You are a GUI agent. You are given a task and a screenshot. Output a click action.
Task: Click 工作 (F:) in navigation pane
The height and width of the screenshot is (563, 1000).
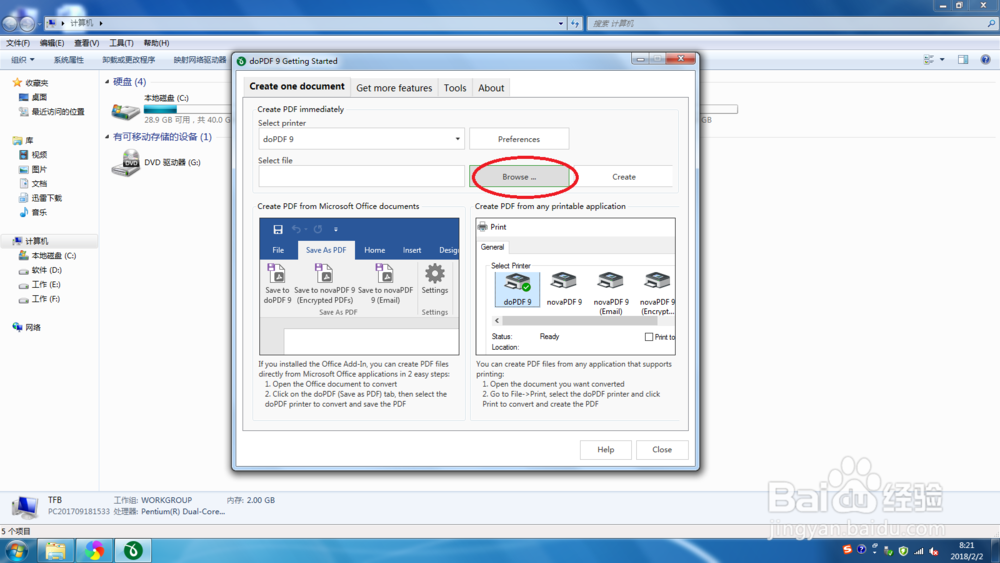pos(46,299)
